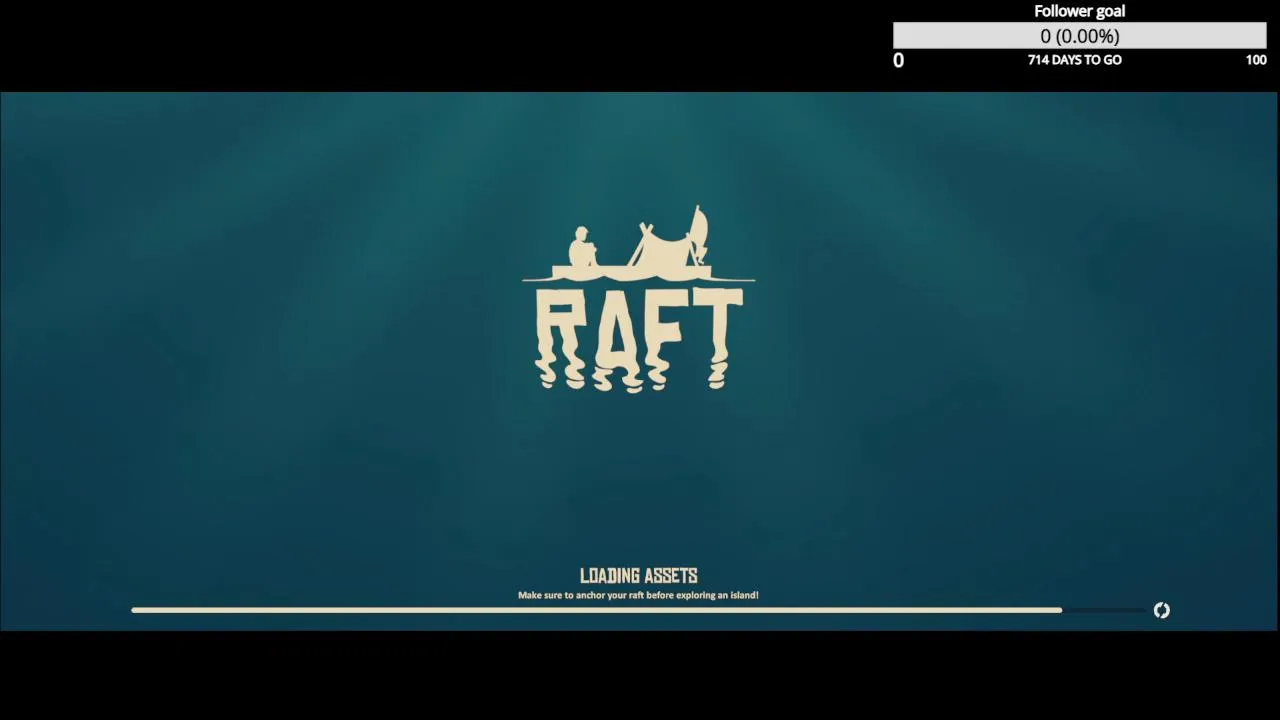Image resolution: width=1280 pixels, height=720 pixels.
Task: Click the anchor your raft tip text
Action: click(638, 595)
